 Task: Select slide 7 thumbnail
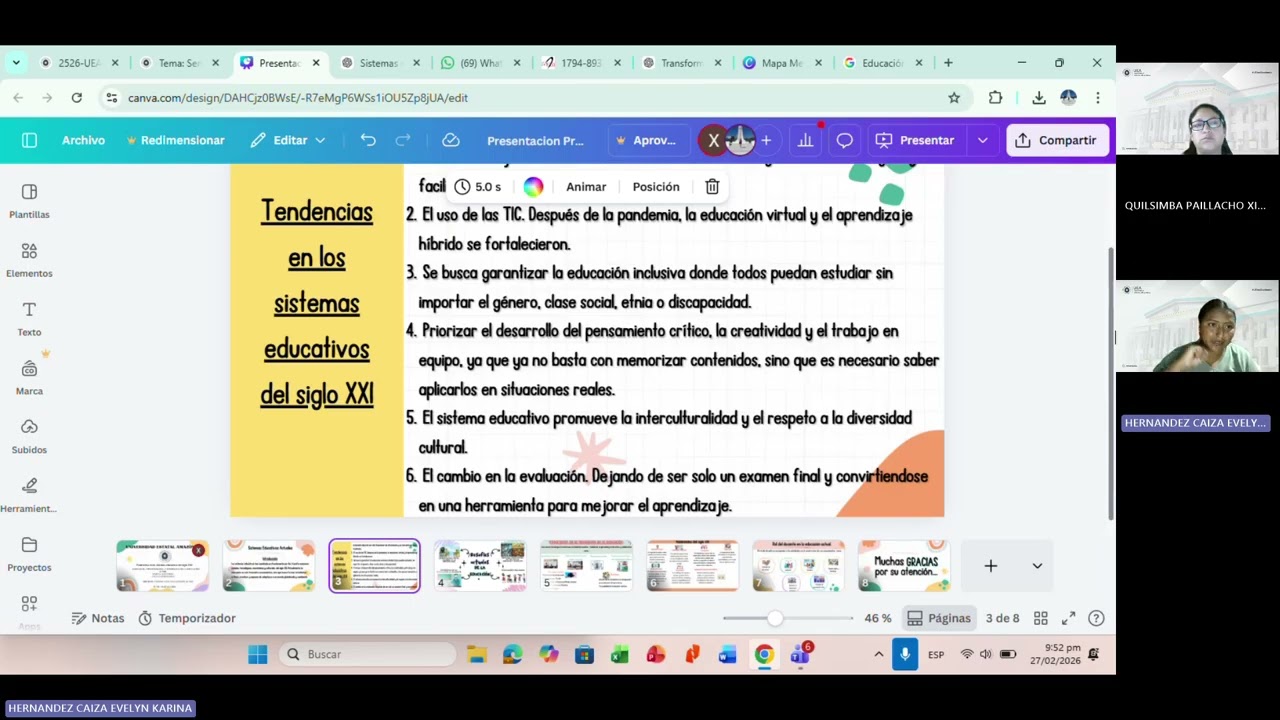click(x=798, y=566)
